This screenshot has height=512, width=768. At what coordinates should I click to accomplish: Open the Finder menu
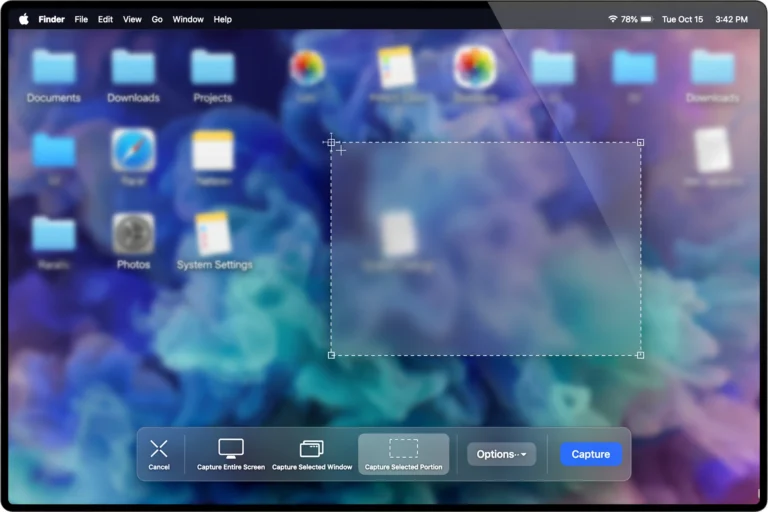(x=51, y=19)
